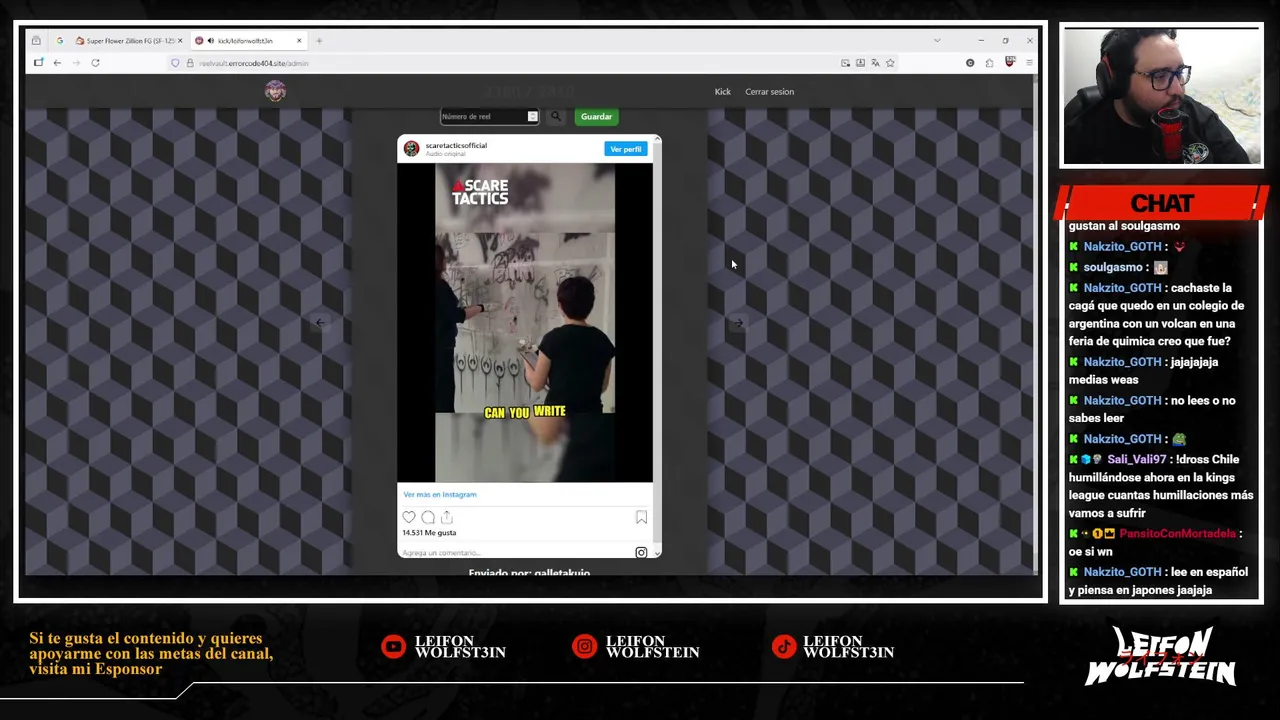Image resolution: width=1280 pixels, height=720 pixels.
Task: Save the reel with bookmark icon
Action: point(641,517)
